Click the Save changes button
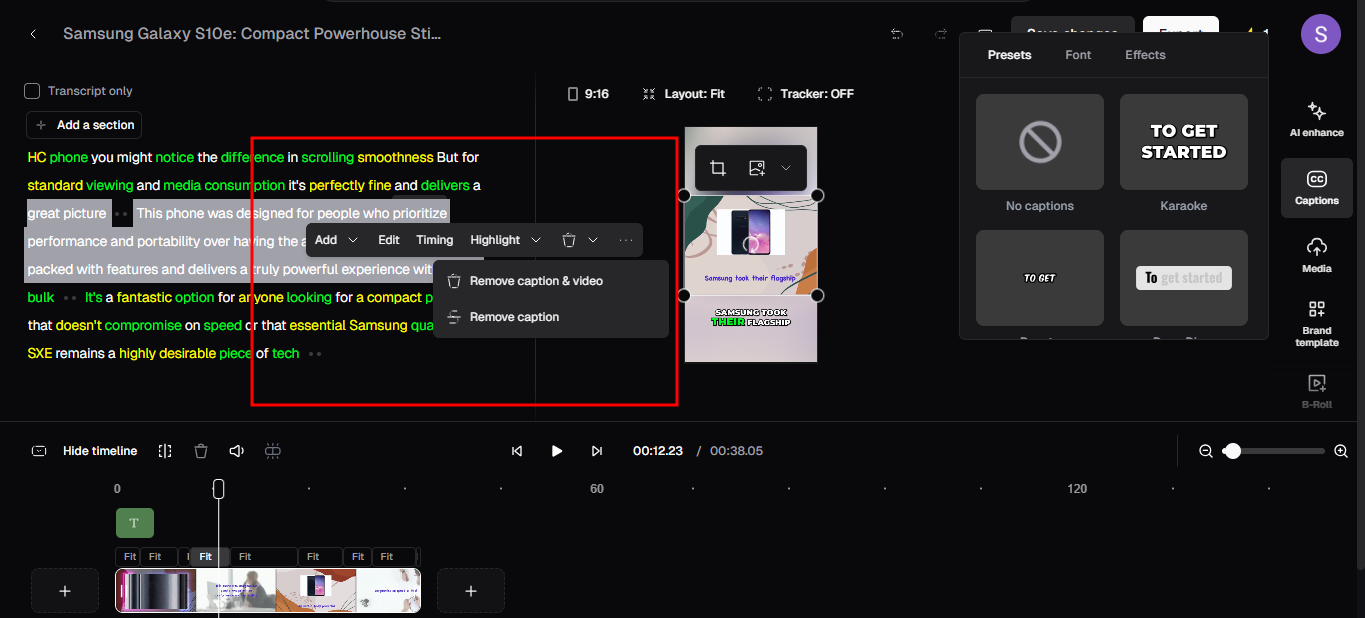Image resolution: width=1365 pixels, height=618 pixels. click(x=1072, y=28)
